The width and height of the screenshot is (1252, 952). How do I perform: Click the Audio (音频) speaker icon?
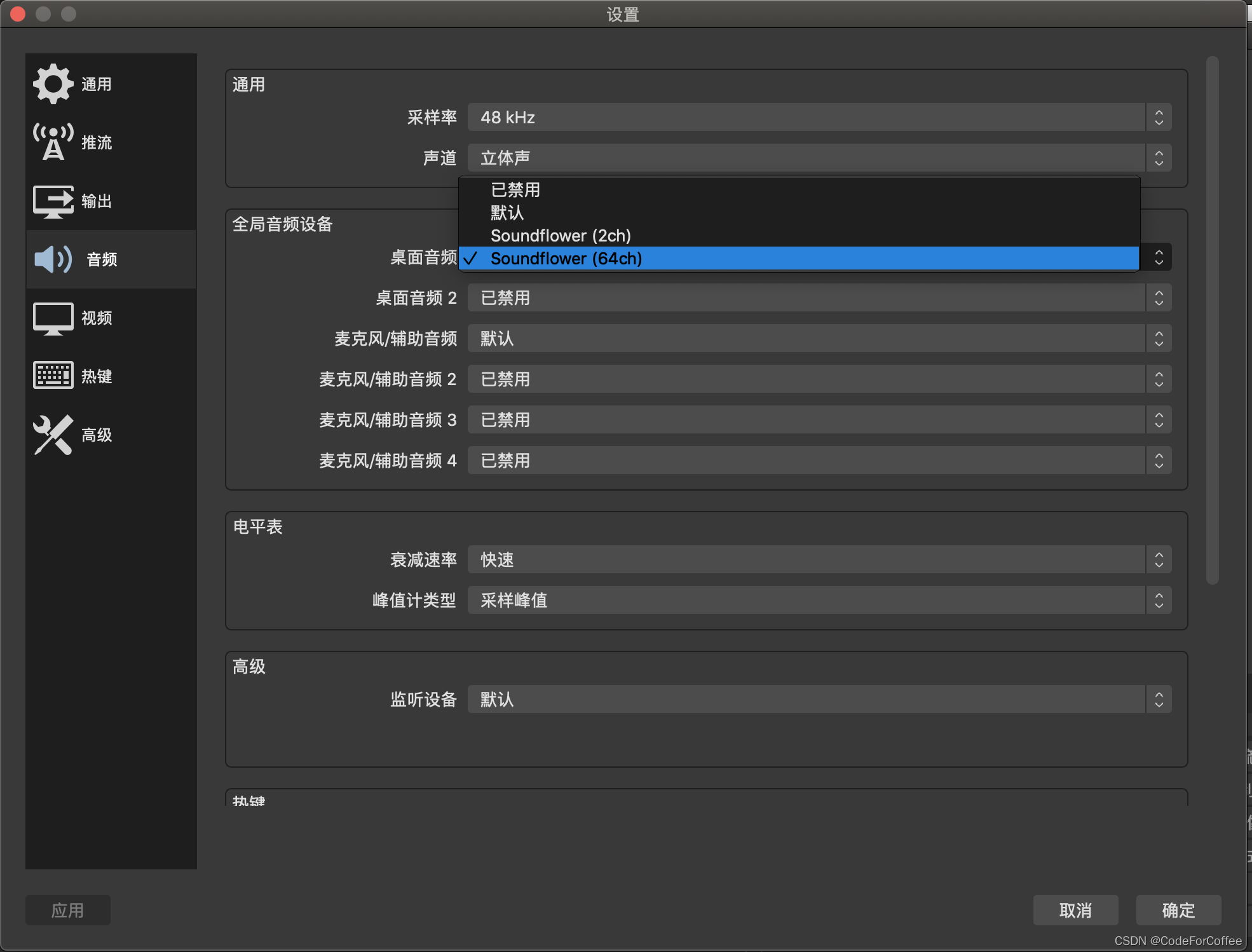coord(53,259)
